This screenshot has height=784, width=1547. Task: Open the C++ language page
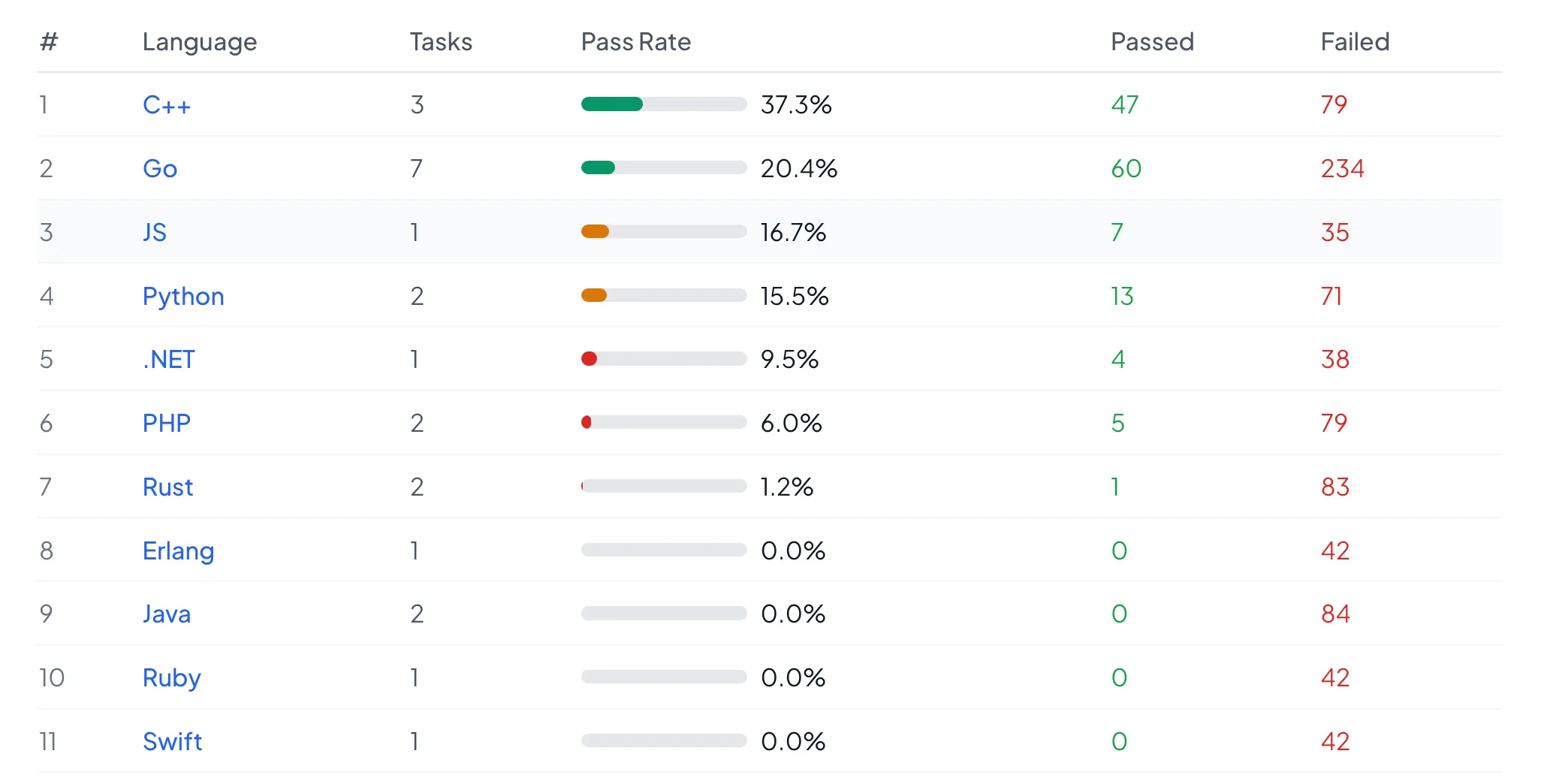click(x=167, y=105)
